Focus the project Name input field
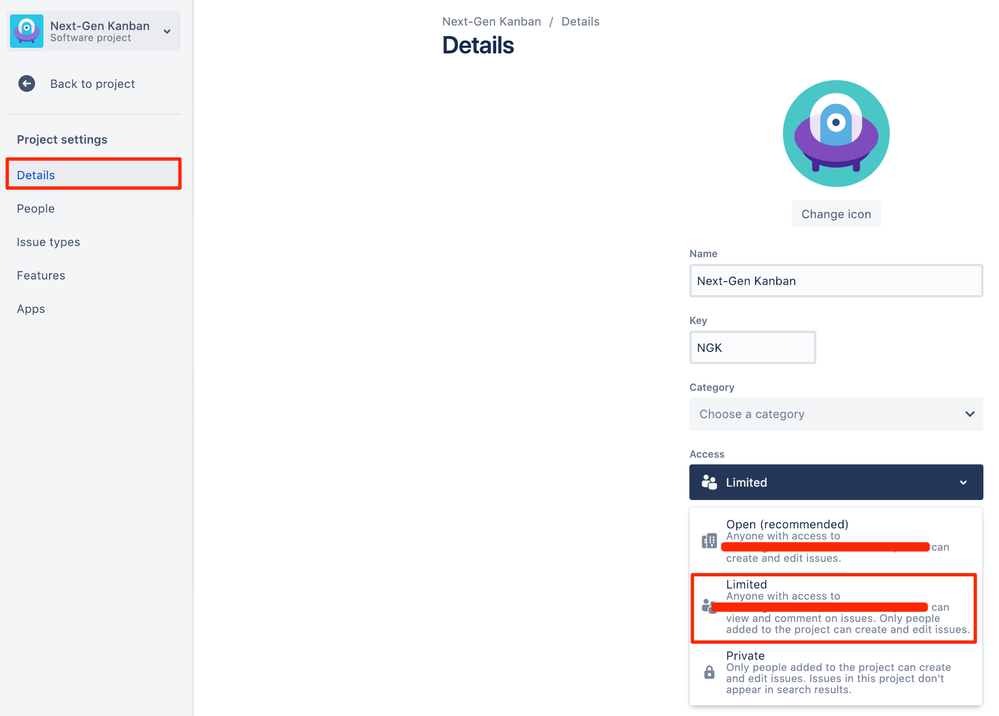The image size is (999, 716). pos(836,281)
